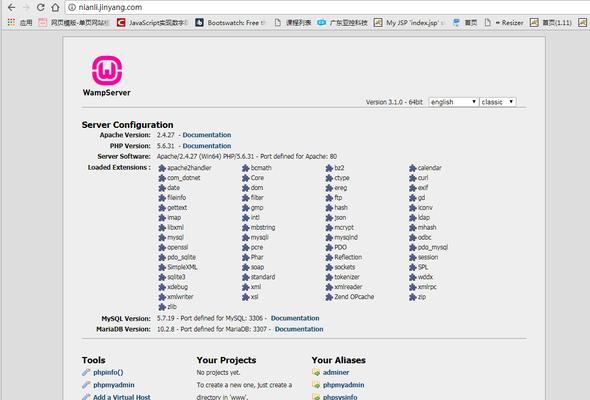Open MariaDB Version Documentation link
Image resolution: width=590 pixels, height=400 pixels.
pos(299,329)
